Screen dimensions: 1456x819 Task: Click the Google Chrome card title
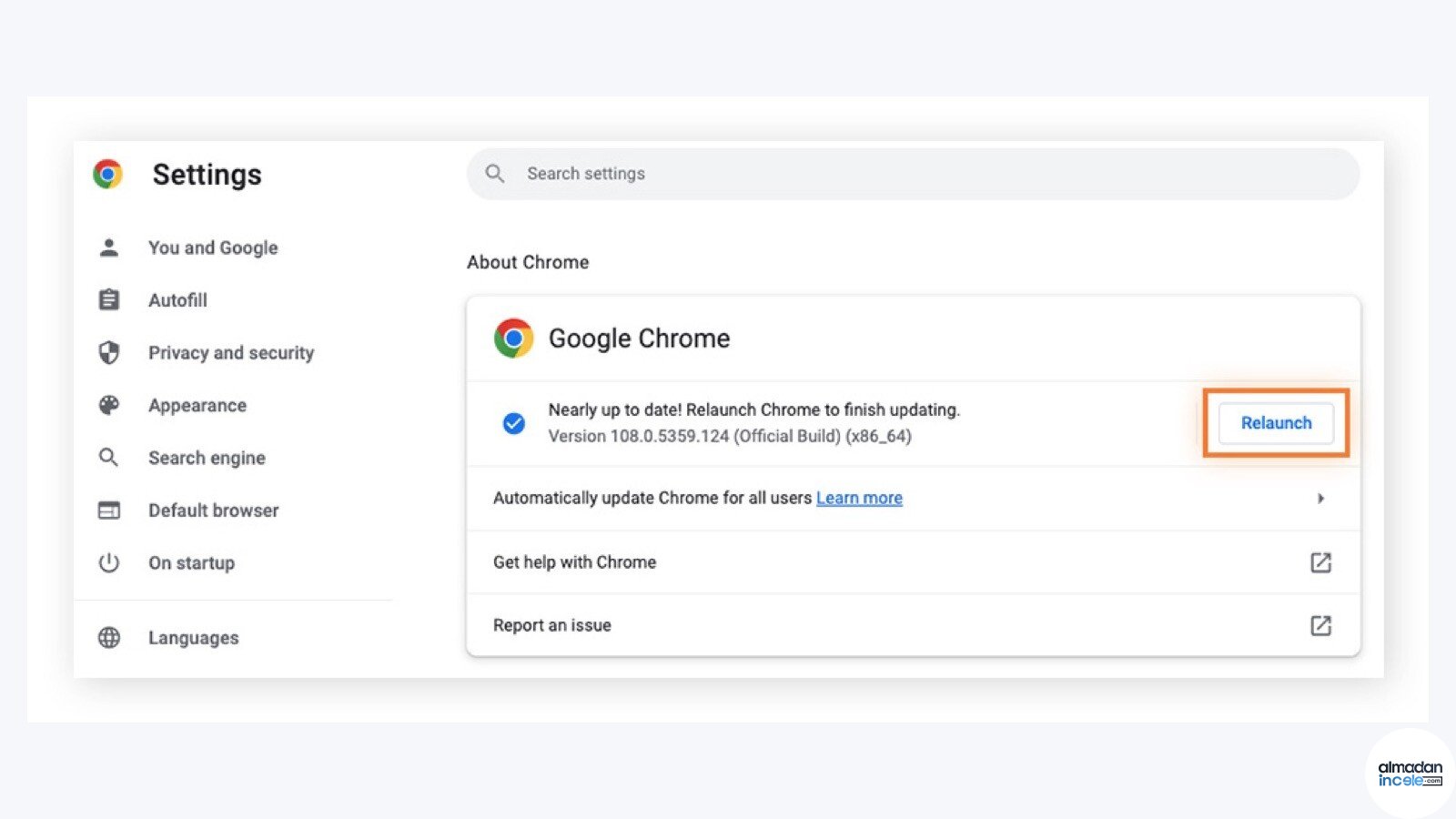pos(639,338)
